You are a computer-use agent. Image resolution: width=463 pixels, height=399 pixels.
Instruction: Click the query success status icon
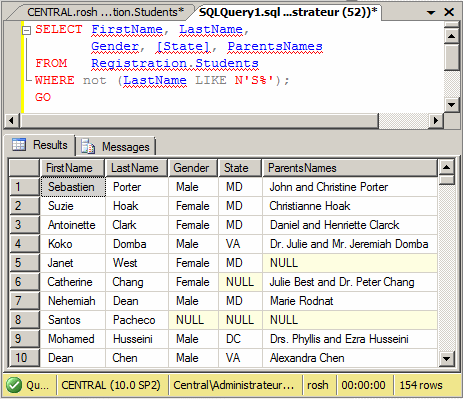click(14, 385)
